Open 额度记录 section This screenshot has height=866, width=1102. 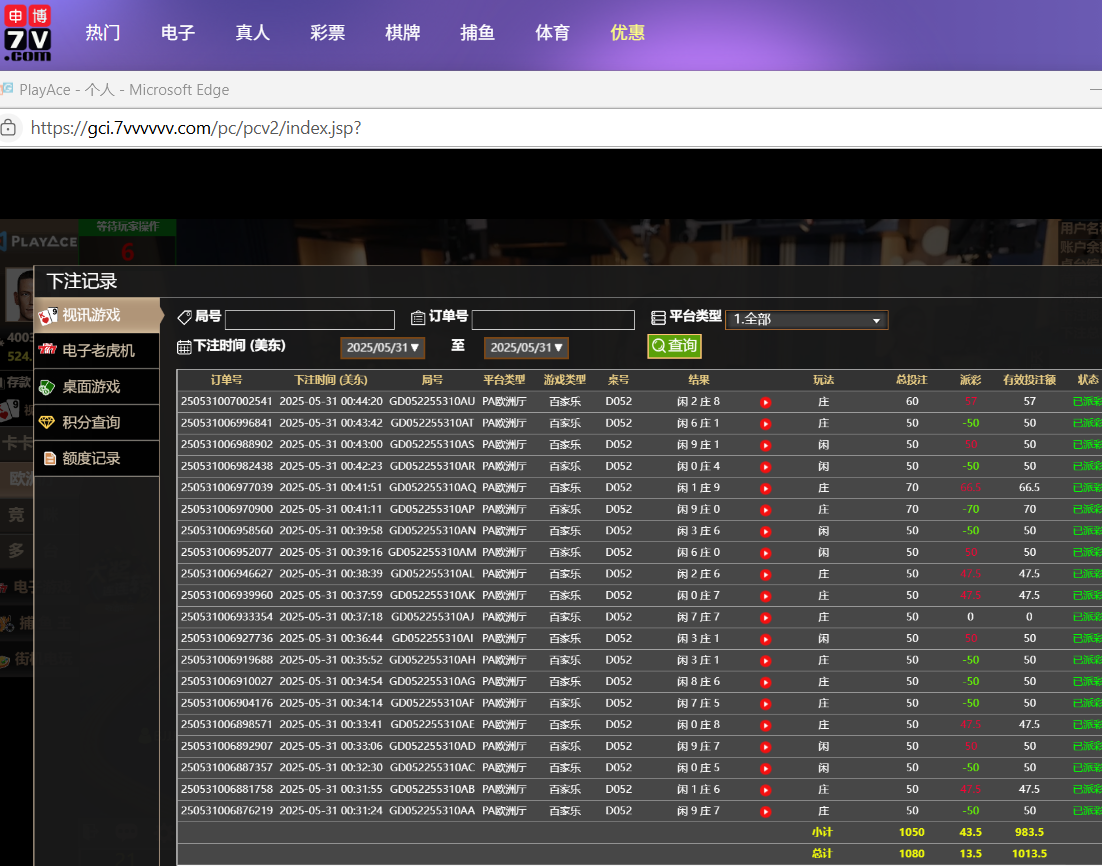point(97,458)
